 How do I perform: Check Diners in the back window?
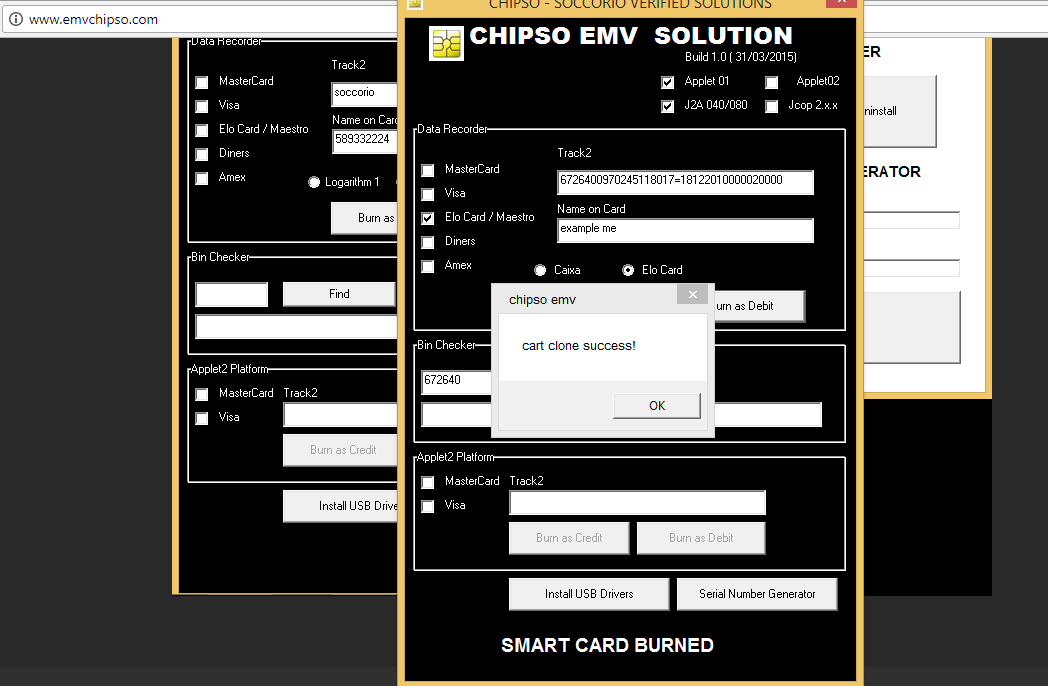point(202,154)
